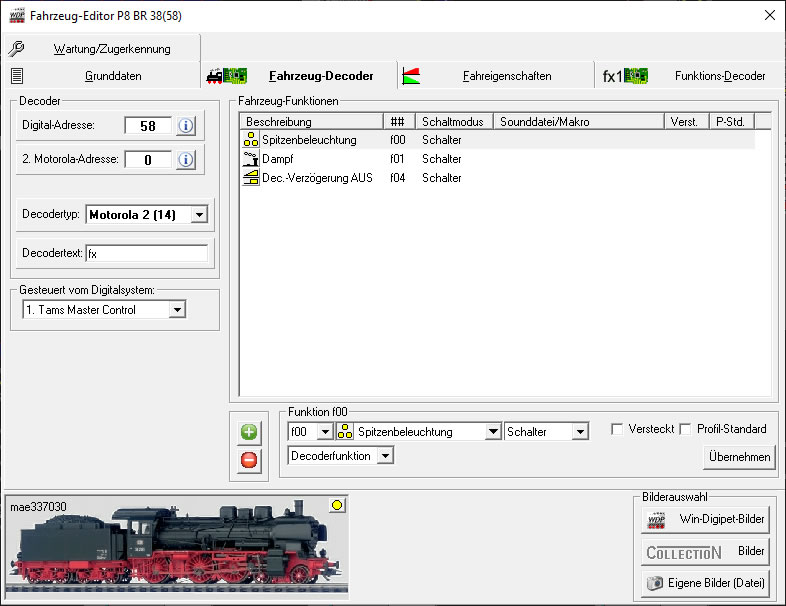Click the fx1 Funktions-Decoder chip icon
This screenshot has width=786, height=606.
pos(625,76)
